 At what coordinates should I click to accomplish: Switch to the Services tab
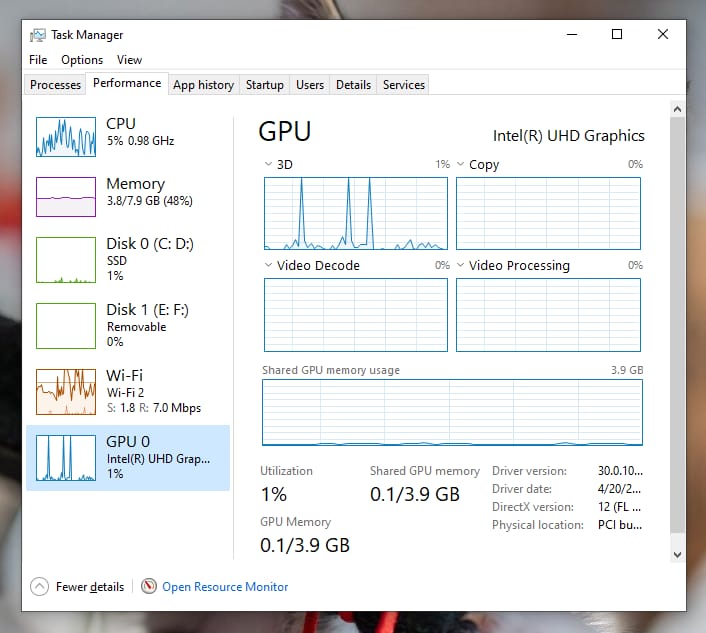point(403,85)
